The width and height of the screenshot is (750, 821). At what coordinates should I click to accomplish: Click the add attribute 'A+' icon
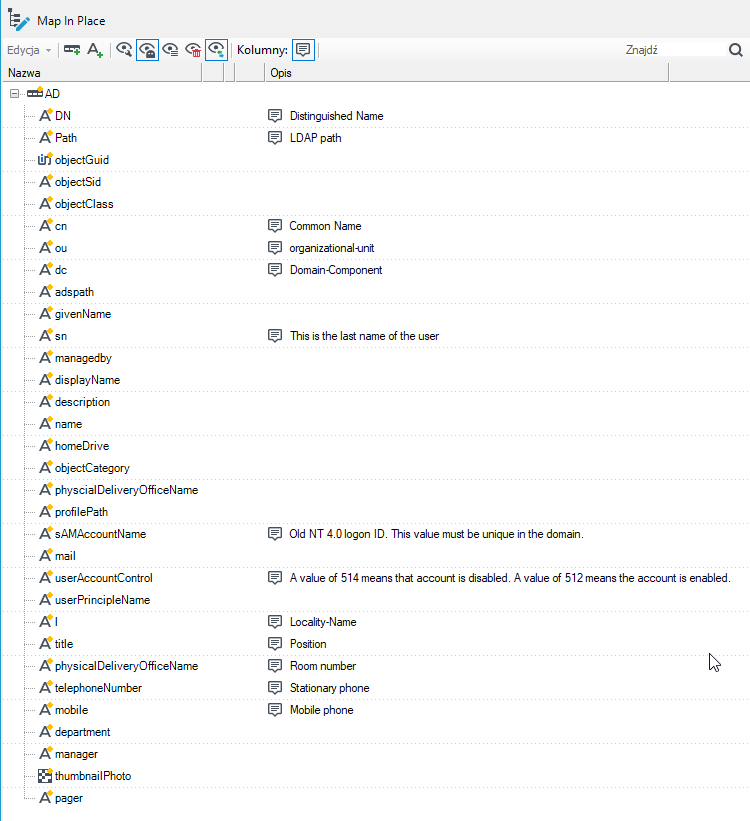95,50
